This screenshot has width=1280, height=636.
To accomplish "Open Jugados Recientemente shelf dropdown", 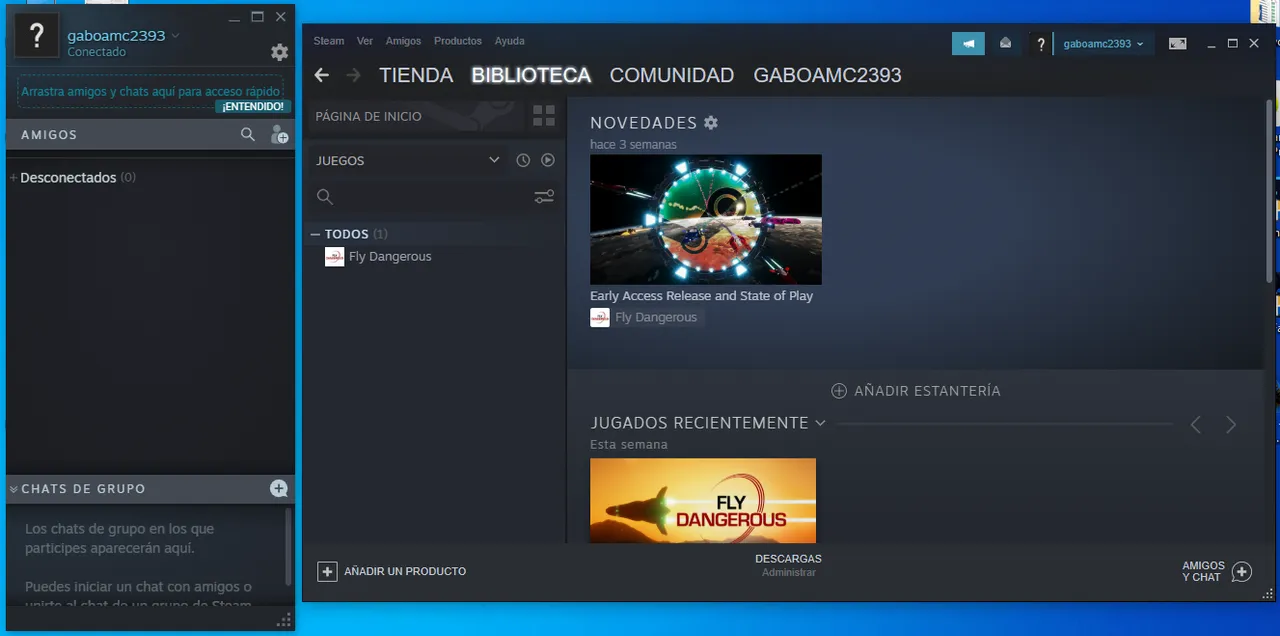I will click(820, 423).
